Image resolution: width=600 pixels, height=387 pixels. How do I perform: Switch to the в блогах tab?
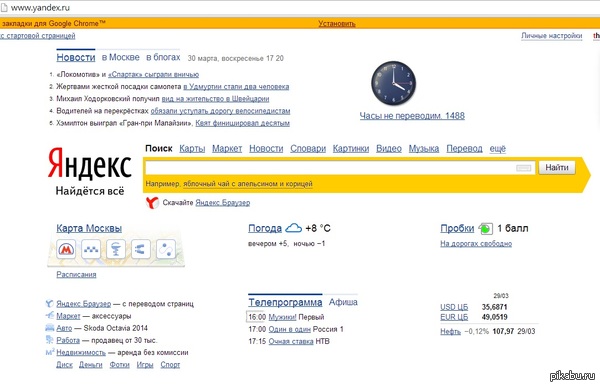pyautogui.click(x=163, y=57)
